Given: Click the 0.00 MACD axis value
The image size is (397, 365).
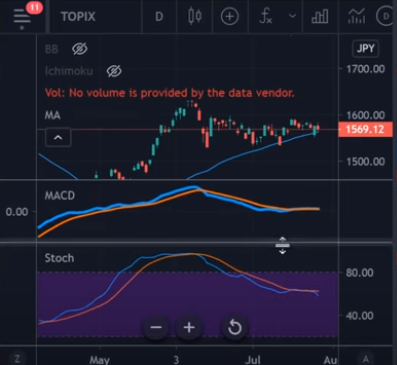Looking at the screenshot, I should pyautogui.click(x=17, y=212).
